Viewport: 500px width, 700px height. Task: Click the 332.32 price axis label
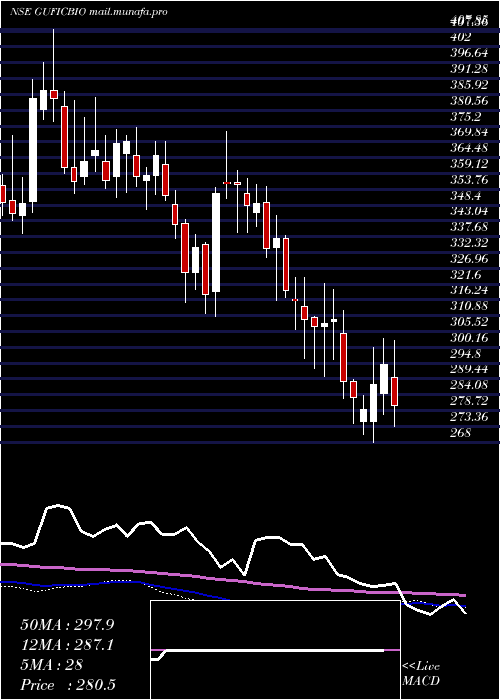(x=471, y=242)
